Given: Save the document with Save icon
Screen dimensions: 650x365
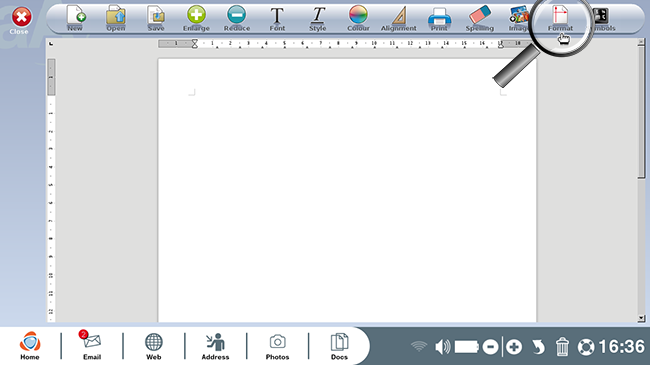Looking at the screenshot, I should 156,18.
